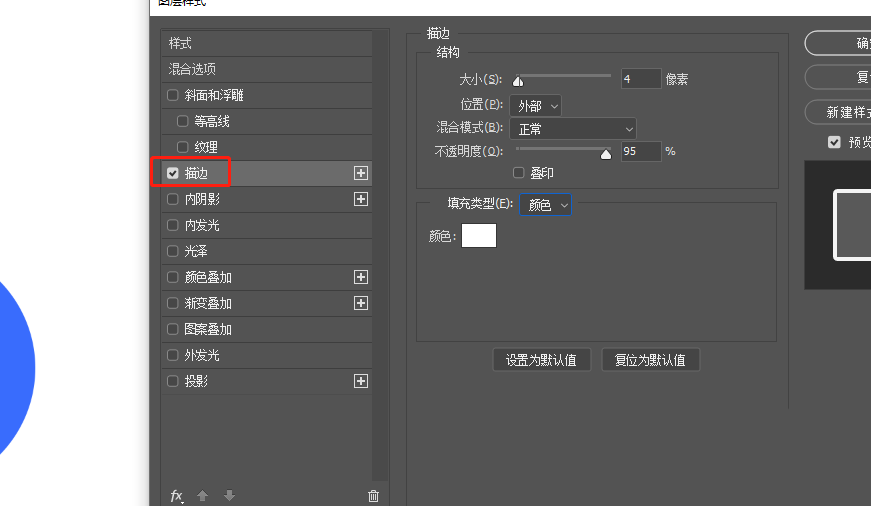Open the 填充类型 dropdown showing 颜色
The image size is (871, 506).
(545, 204)
